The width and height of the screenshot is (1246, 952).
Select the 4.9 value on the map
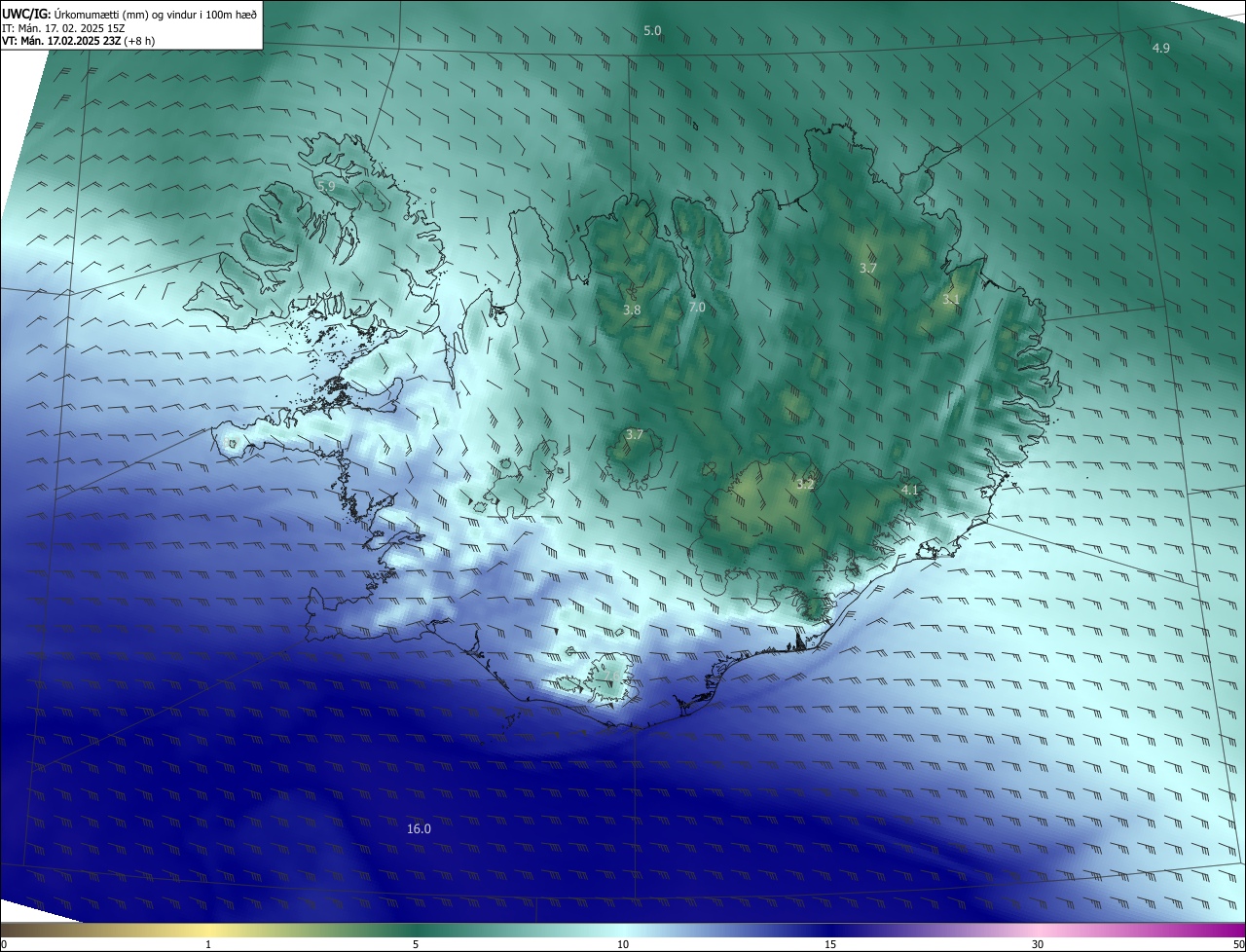(x=1161, y=48)
